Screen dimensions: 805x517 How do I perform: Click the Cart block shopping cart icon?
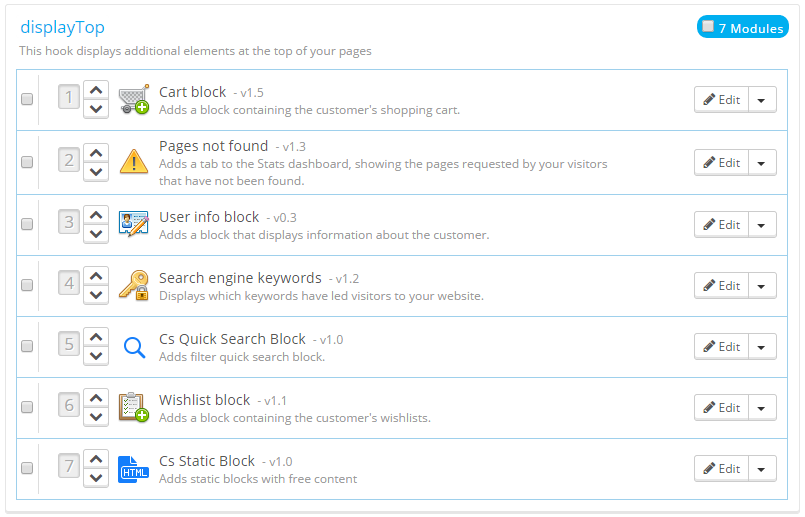point(133,99)
